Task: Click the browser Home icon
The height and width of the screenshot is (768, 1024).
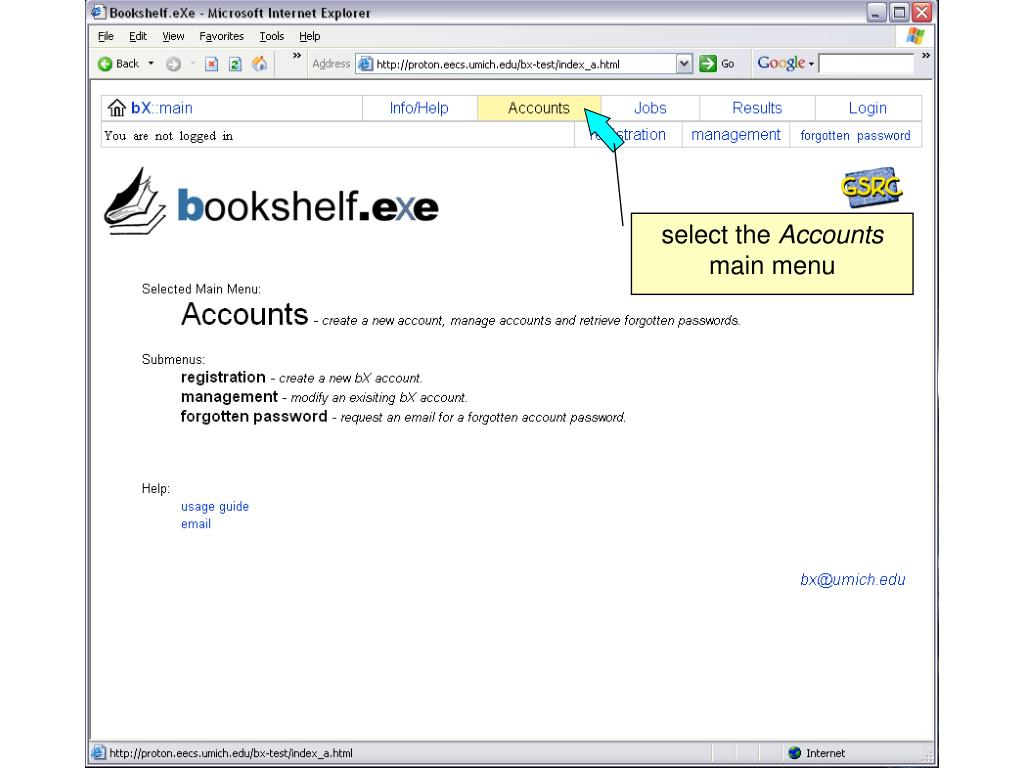Action: tap(259, 63)
